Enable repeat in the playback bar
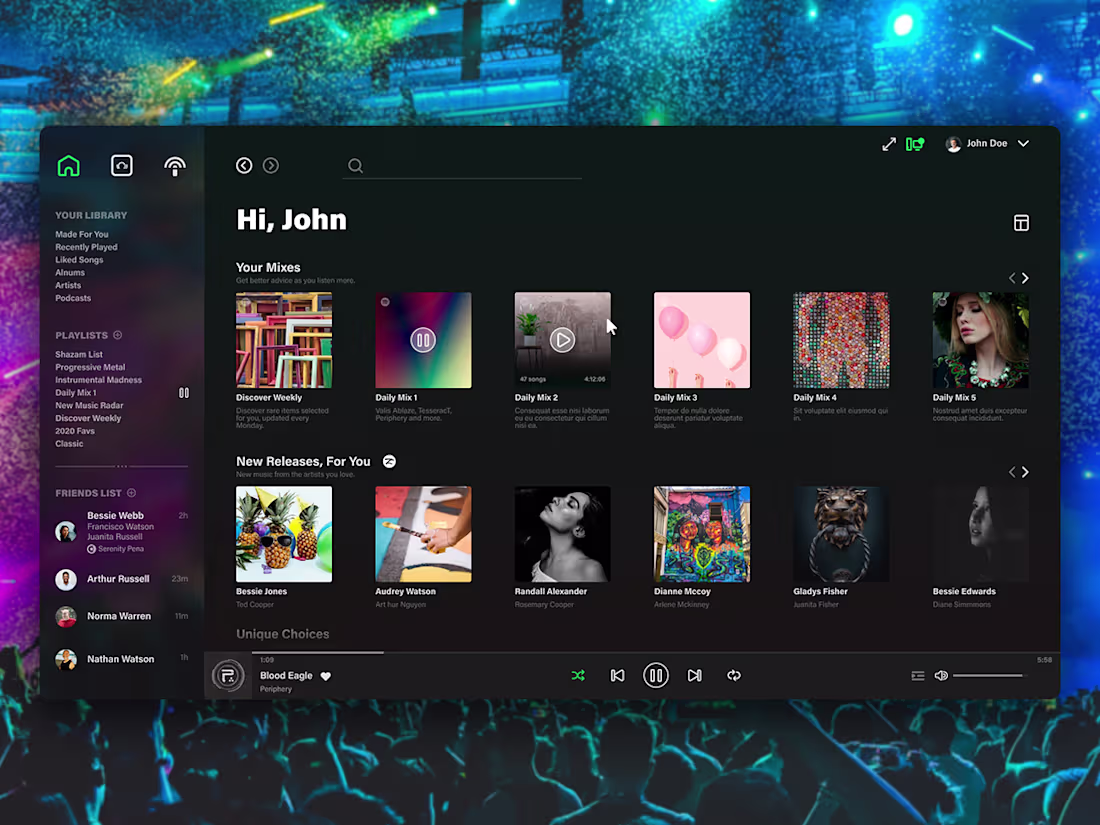This screenshot has height=825, width=1100. (734, 675)
